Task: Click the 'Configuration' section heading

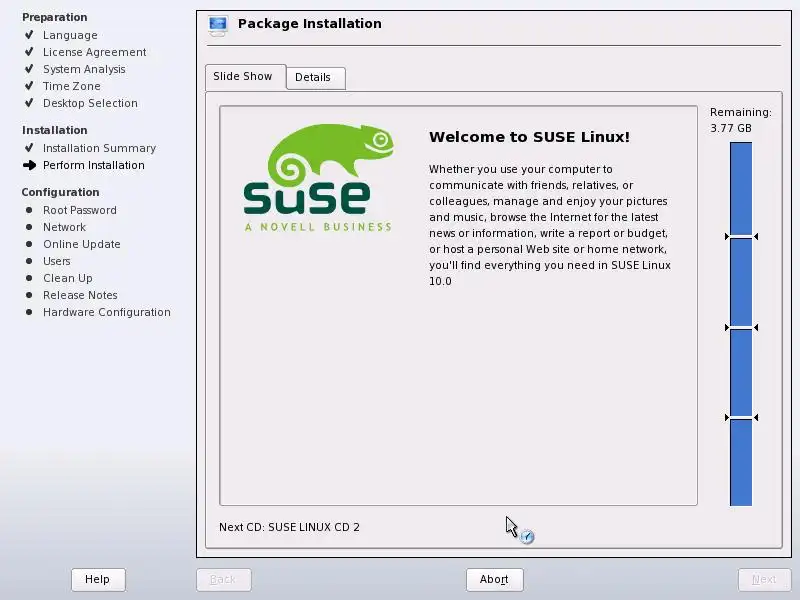Action: 60,192
